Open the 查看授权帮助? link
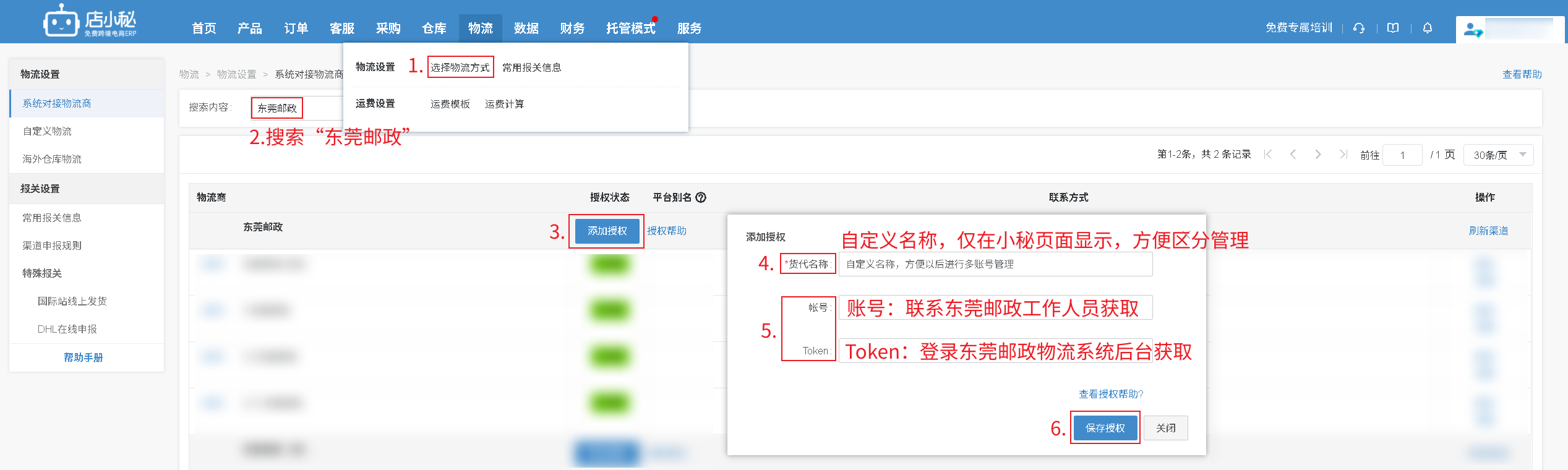The image size is (1568, 470). pyautogui.click(x=1111, y=394)
